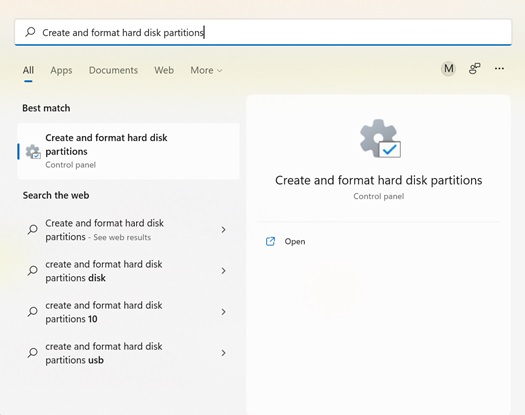This screenshot has width=525, height=415.
Task: Switch to the Web tab
Action: (x=164, y=70)
